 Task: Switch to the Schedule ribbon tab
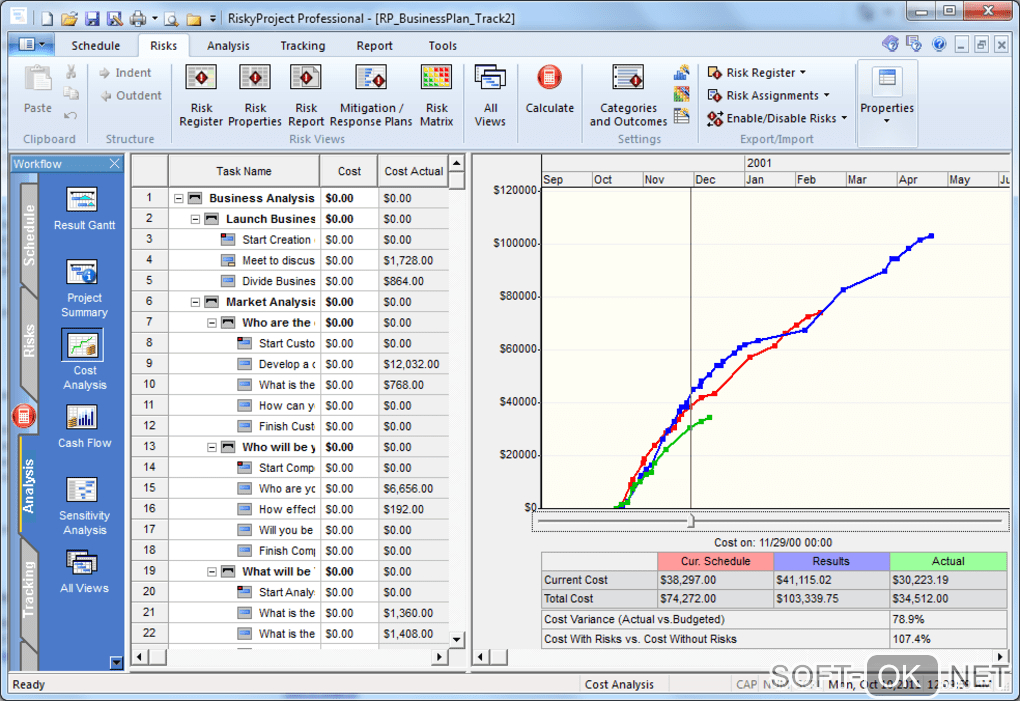(96, 46)
